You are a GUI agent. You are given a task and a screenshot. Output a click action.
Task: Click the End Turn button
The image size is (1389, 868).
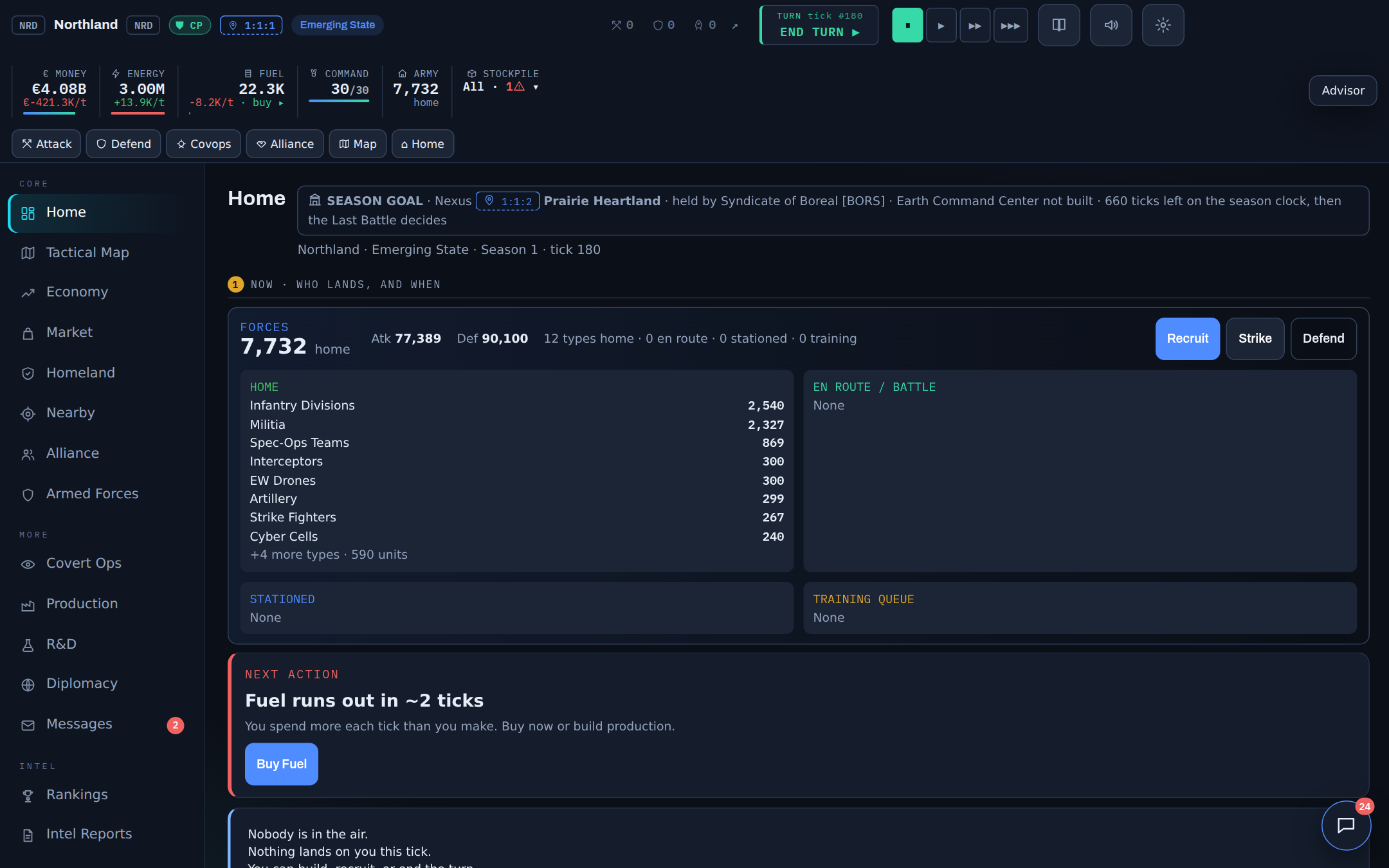[819, 25]
